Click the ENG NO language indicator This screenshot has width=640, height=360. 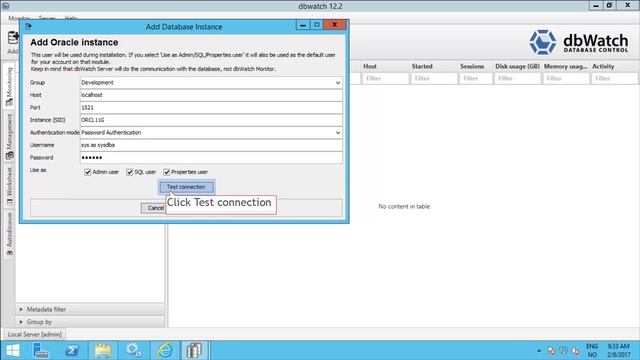point(592,351)
